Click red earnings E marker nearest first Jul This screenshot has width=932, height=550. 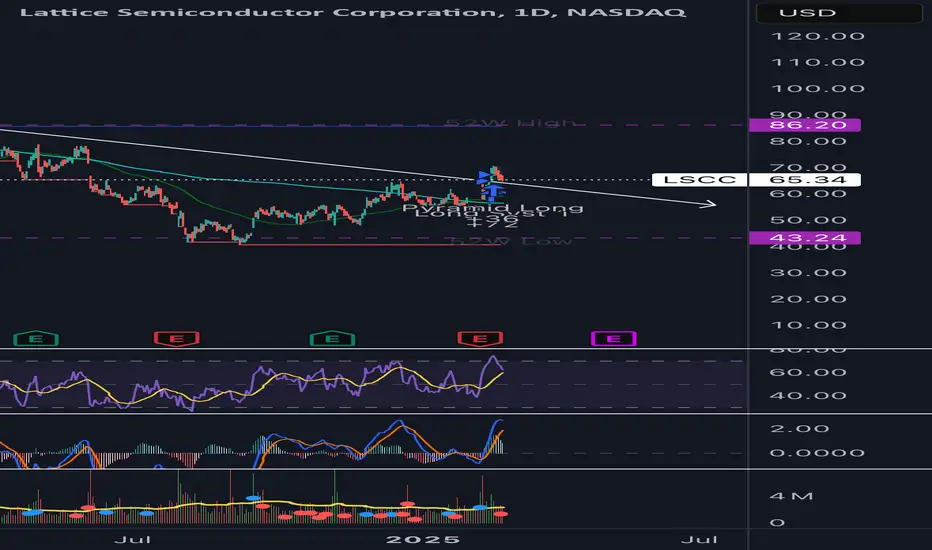tap(177, 339)
